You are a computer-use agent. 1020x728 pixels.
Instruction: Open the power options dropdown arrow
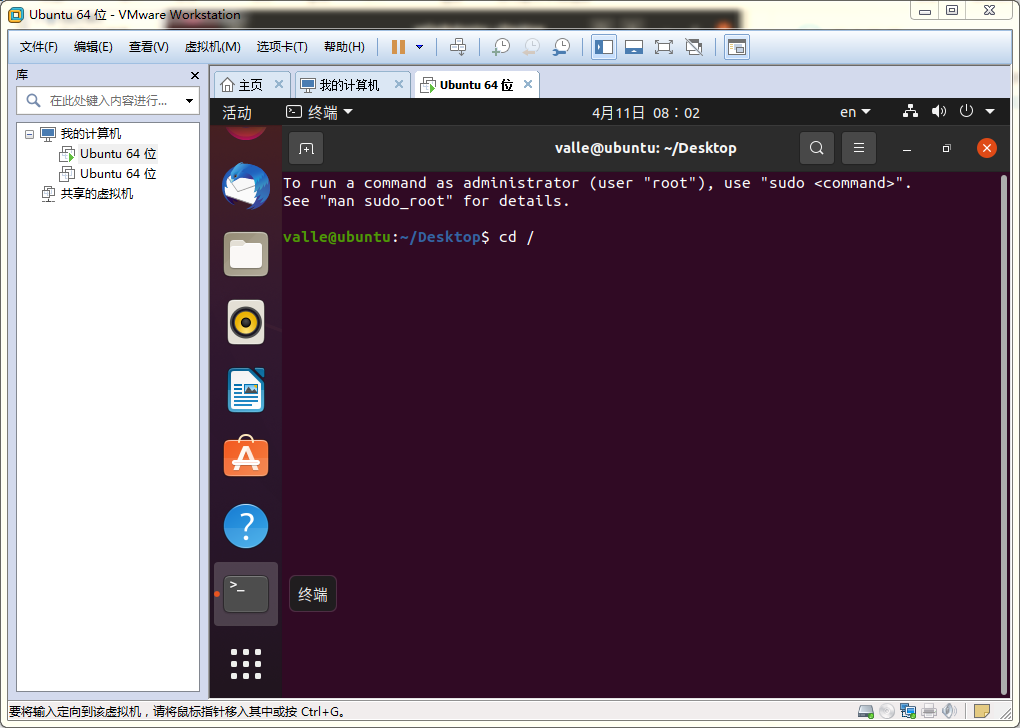(x=420, y=47)
